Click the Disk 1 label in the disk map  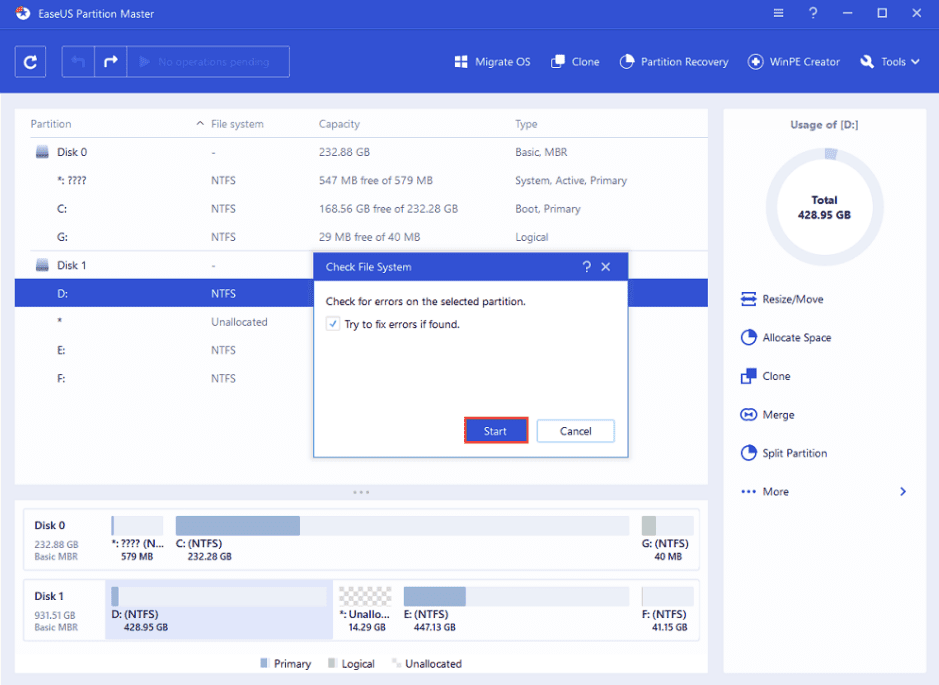click(49, 596)
